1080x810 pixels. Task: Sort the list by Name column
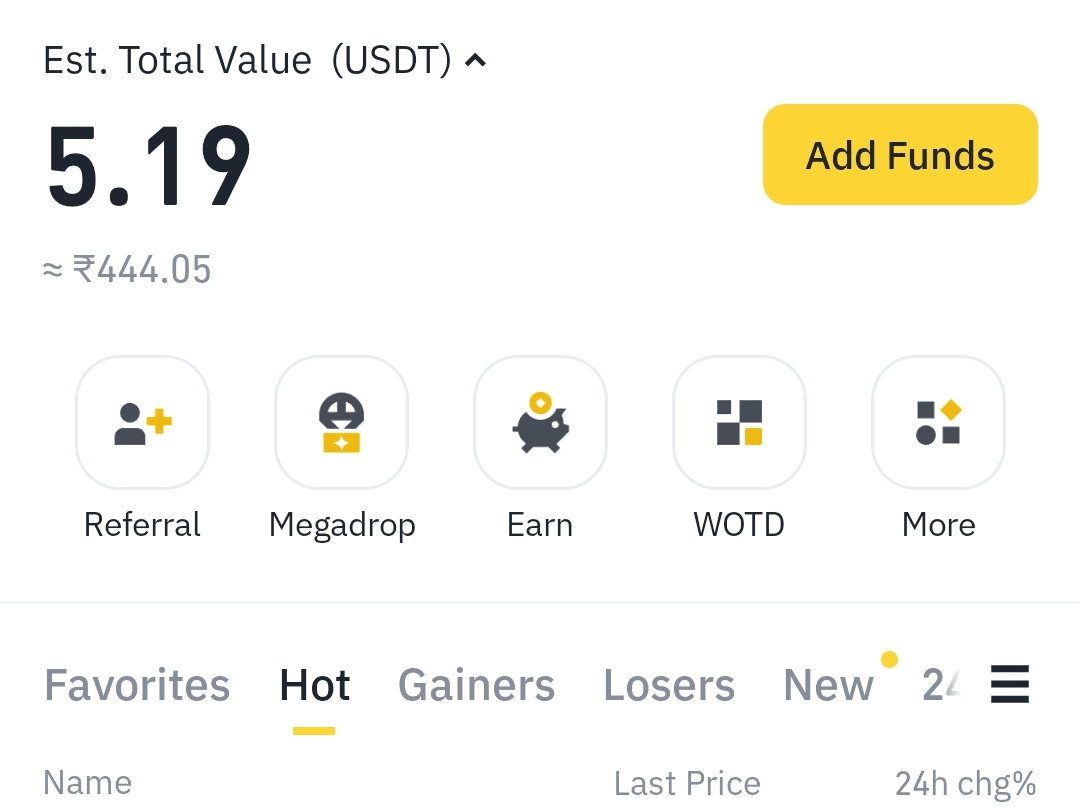pos(87,783)
